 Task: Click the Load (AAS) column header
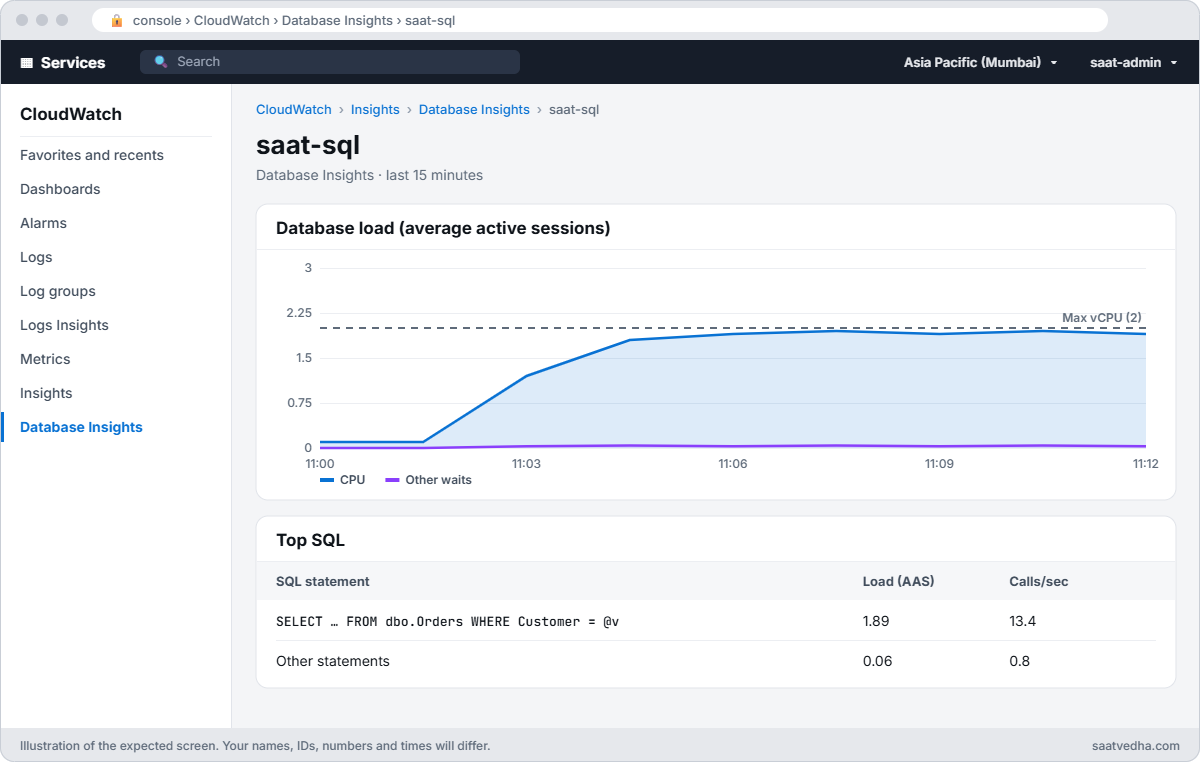[x=898, y=581]
